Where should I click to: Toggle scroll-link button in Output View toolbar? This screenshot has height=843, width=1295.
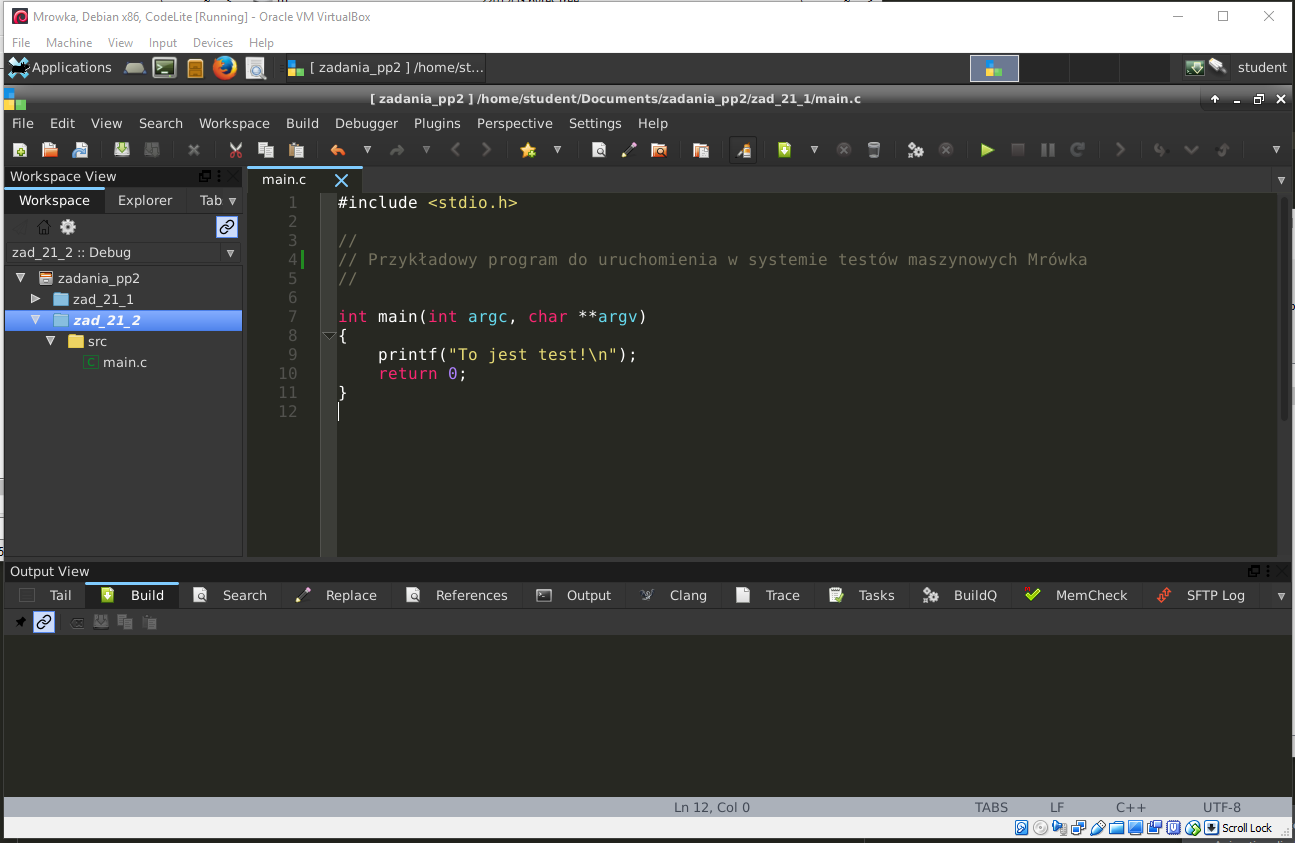click(x=43, y=622)
